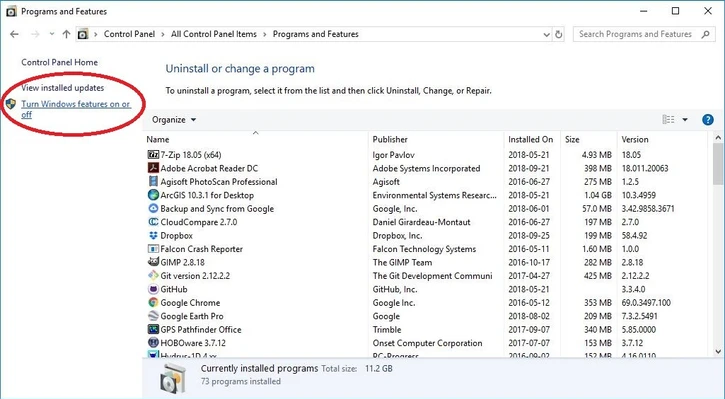Expand the chevron before Control Panel breadcrumb
The height and width of the screenshot is (399, 725).
[96, 34]
